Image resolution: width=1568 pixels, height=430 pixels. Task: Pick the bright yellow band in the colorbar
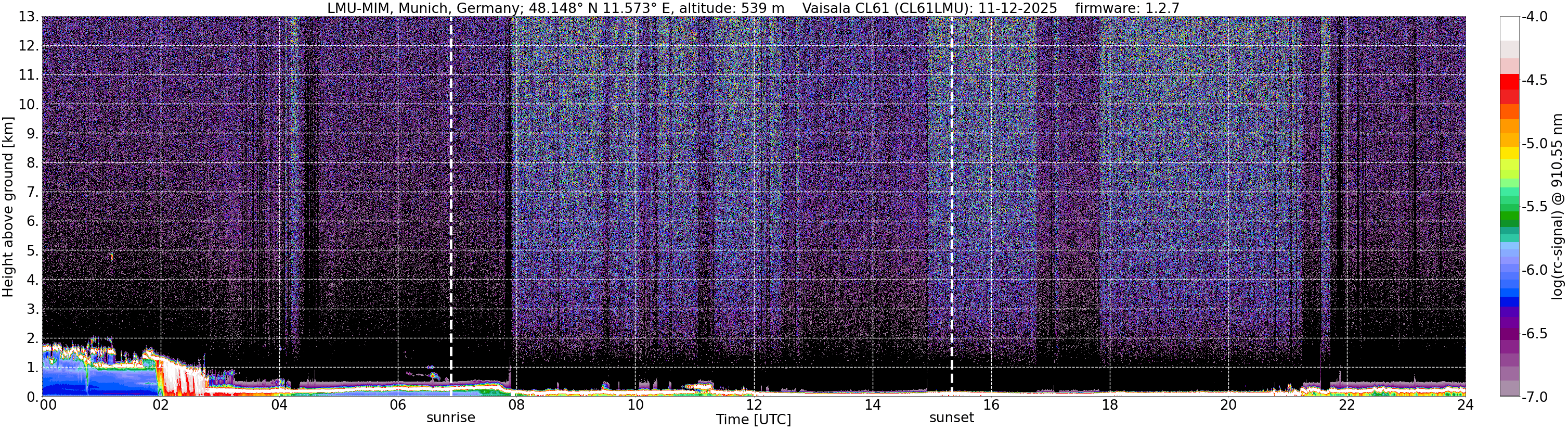pyautogui.click(x=1510, y=152)
